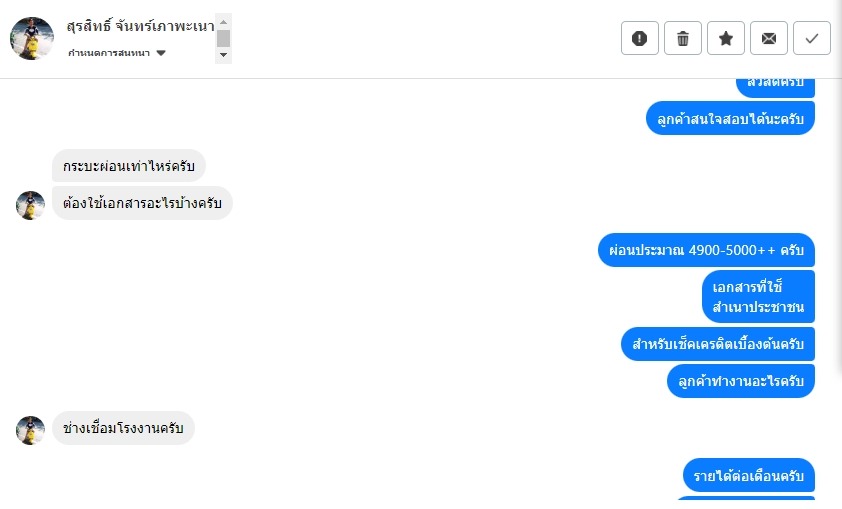This screenshot has height=509, width=842.
Task: Click sender avatar beside ต้องใช้เอกสารอะไรบ้างครับ message
Action: coord(31,205)
